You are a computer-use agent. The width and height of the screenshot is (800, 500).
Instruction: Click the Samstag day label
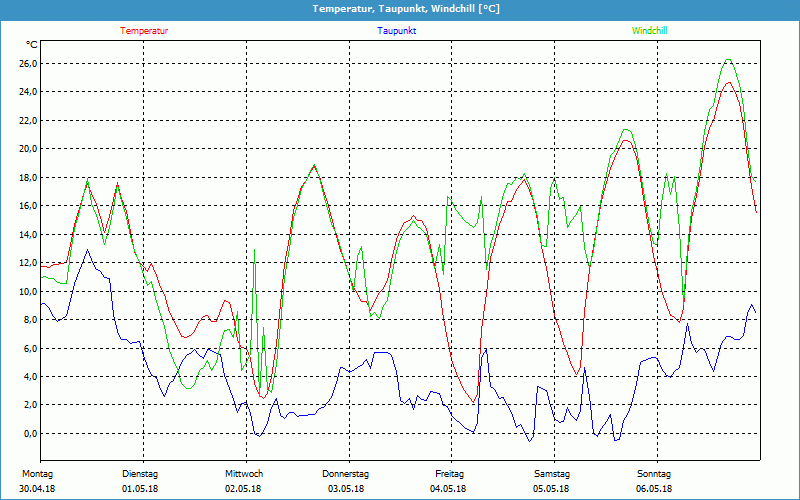[552, 474]
